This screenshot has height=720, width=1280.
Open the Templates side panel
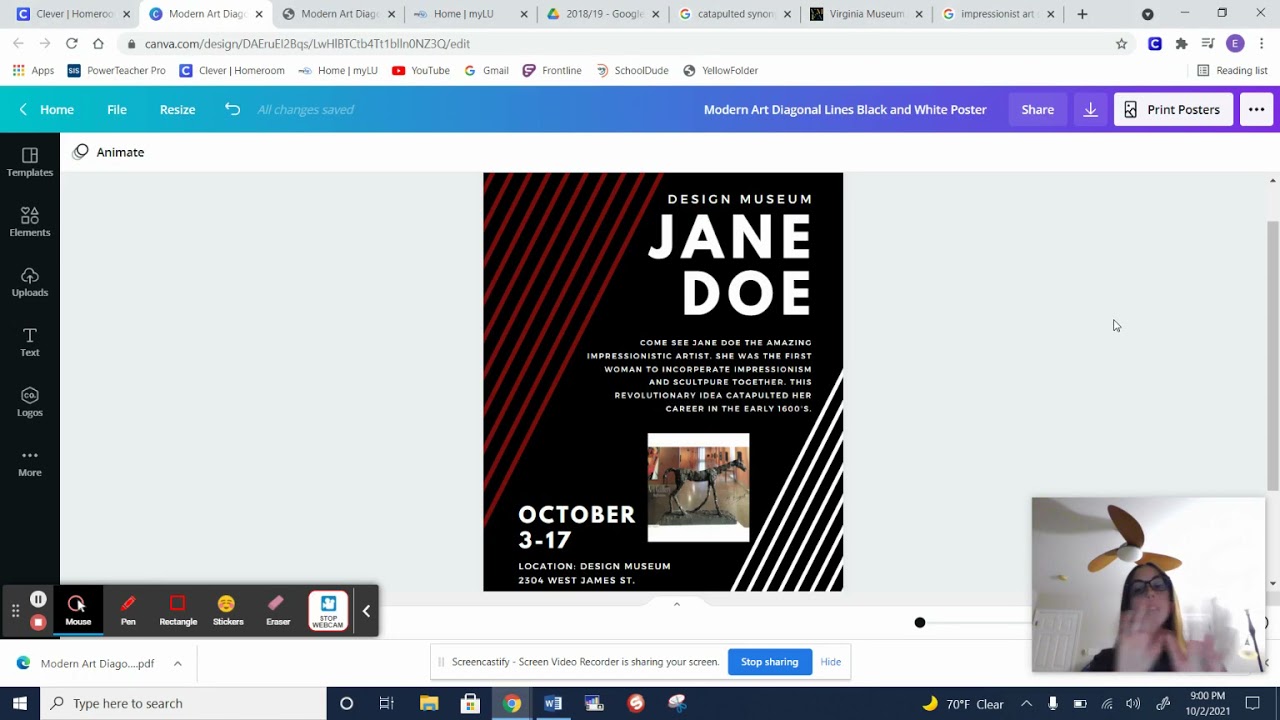coord(30,162)
